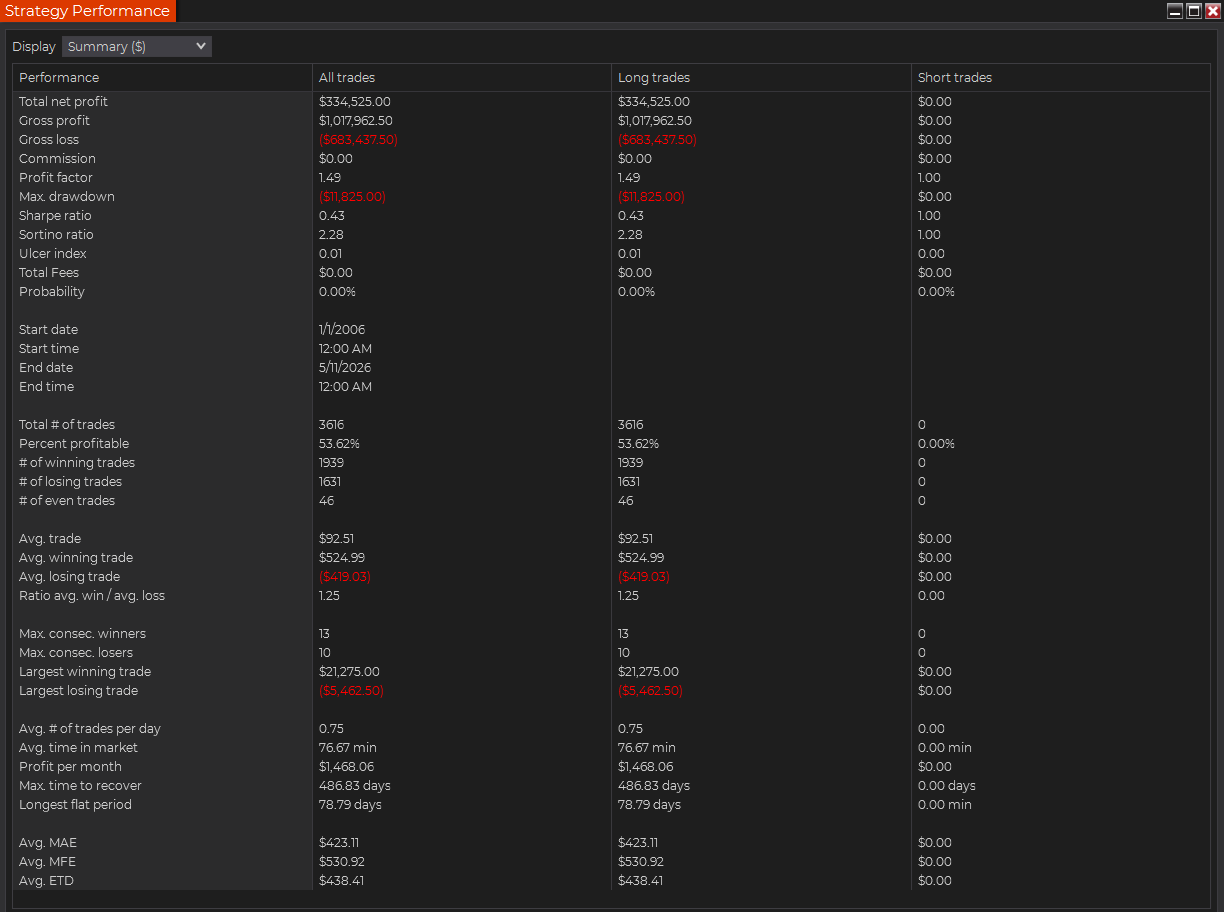Click Short trades Longest flat period 0.00 min
Image resolution: width=1224 pixels, height=912 pixels.
[945, 805]
